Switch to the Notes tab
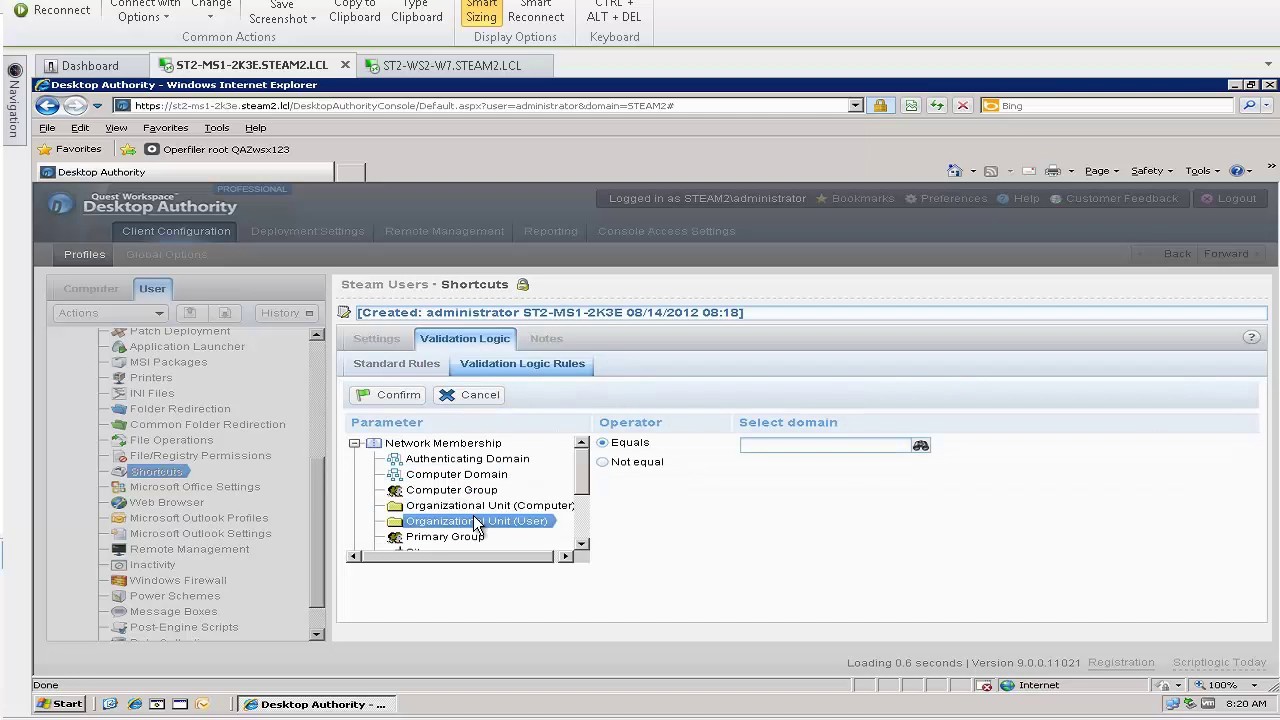Screen dimensions: 1280x720 546,339
